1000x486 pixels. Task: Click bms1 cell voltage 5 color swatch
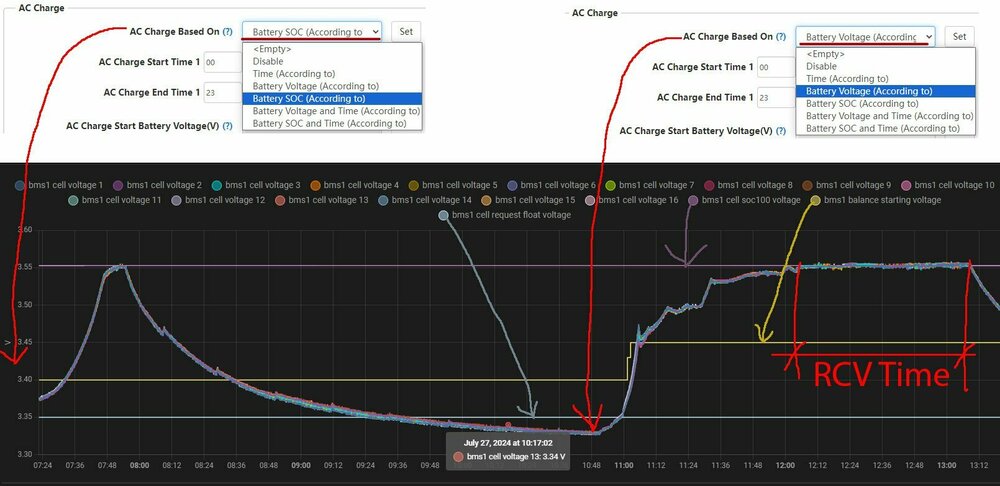pos(413,185)
